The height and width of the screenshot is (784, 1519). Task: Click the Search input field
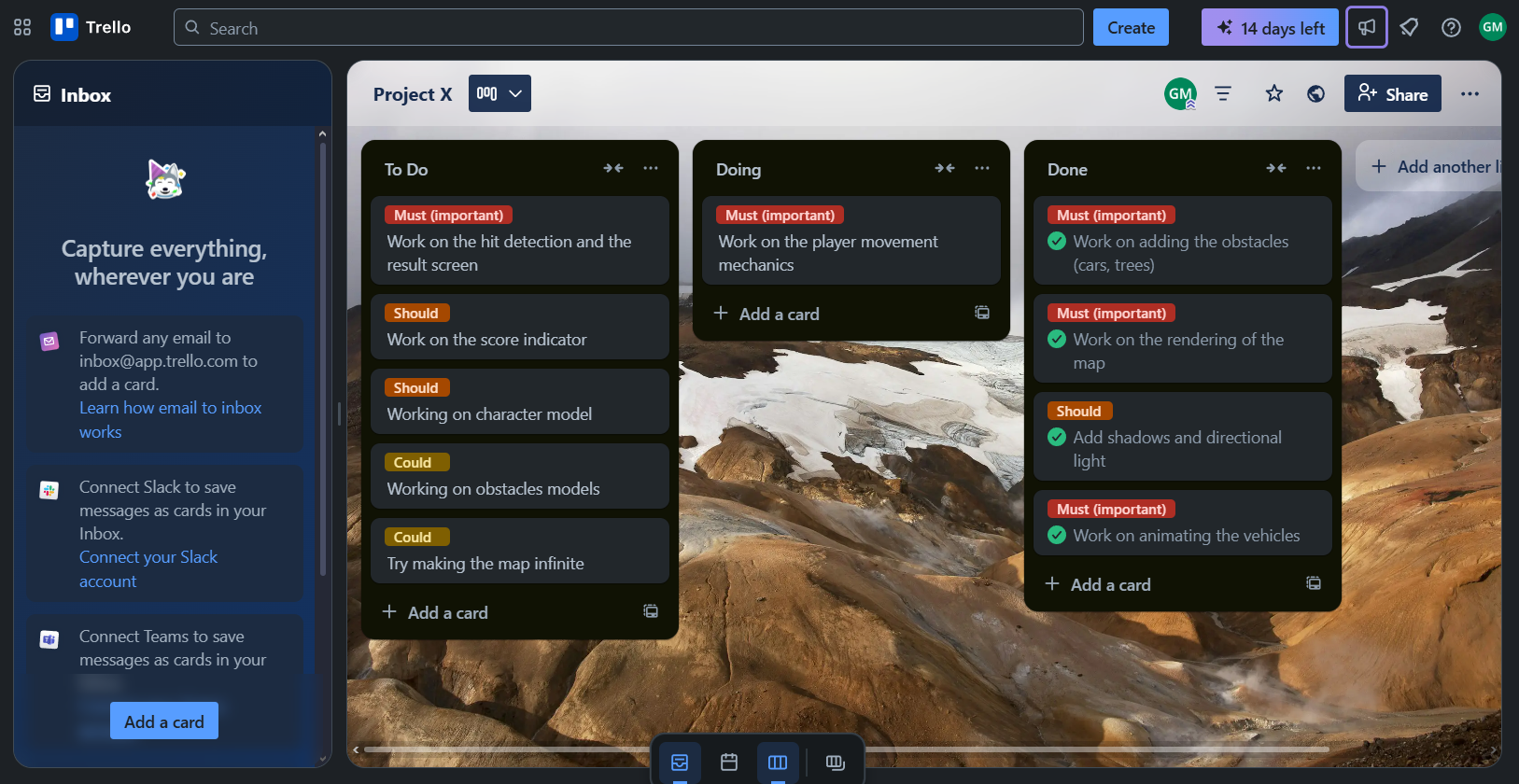click(x=627, y=28)
